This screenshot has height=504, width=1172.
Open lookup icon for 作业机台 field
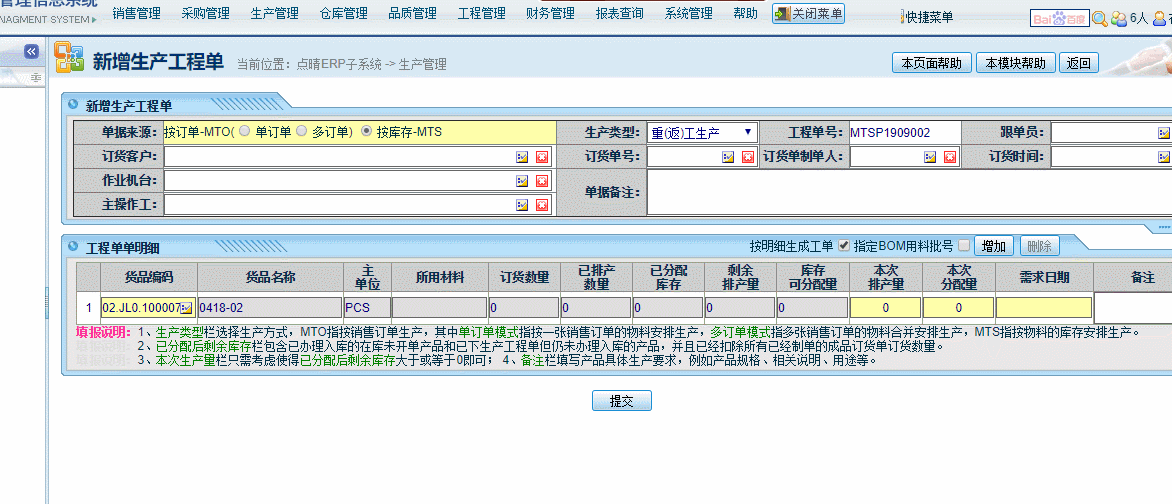pos(522,181)
